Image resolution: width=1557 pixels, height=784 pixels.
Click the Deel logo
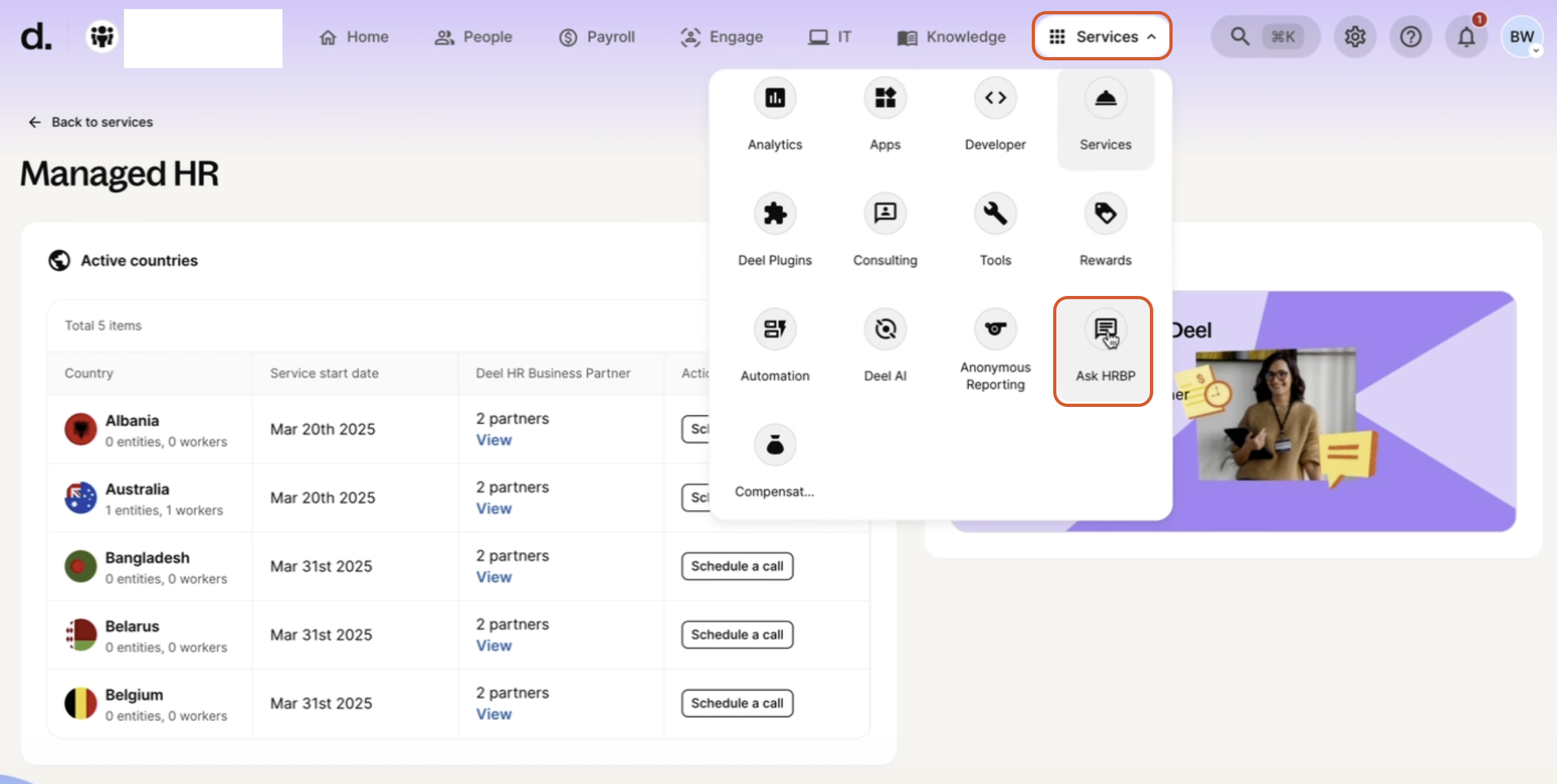(36, 37)
